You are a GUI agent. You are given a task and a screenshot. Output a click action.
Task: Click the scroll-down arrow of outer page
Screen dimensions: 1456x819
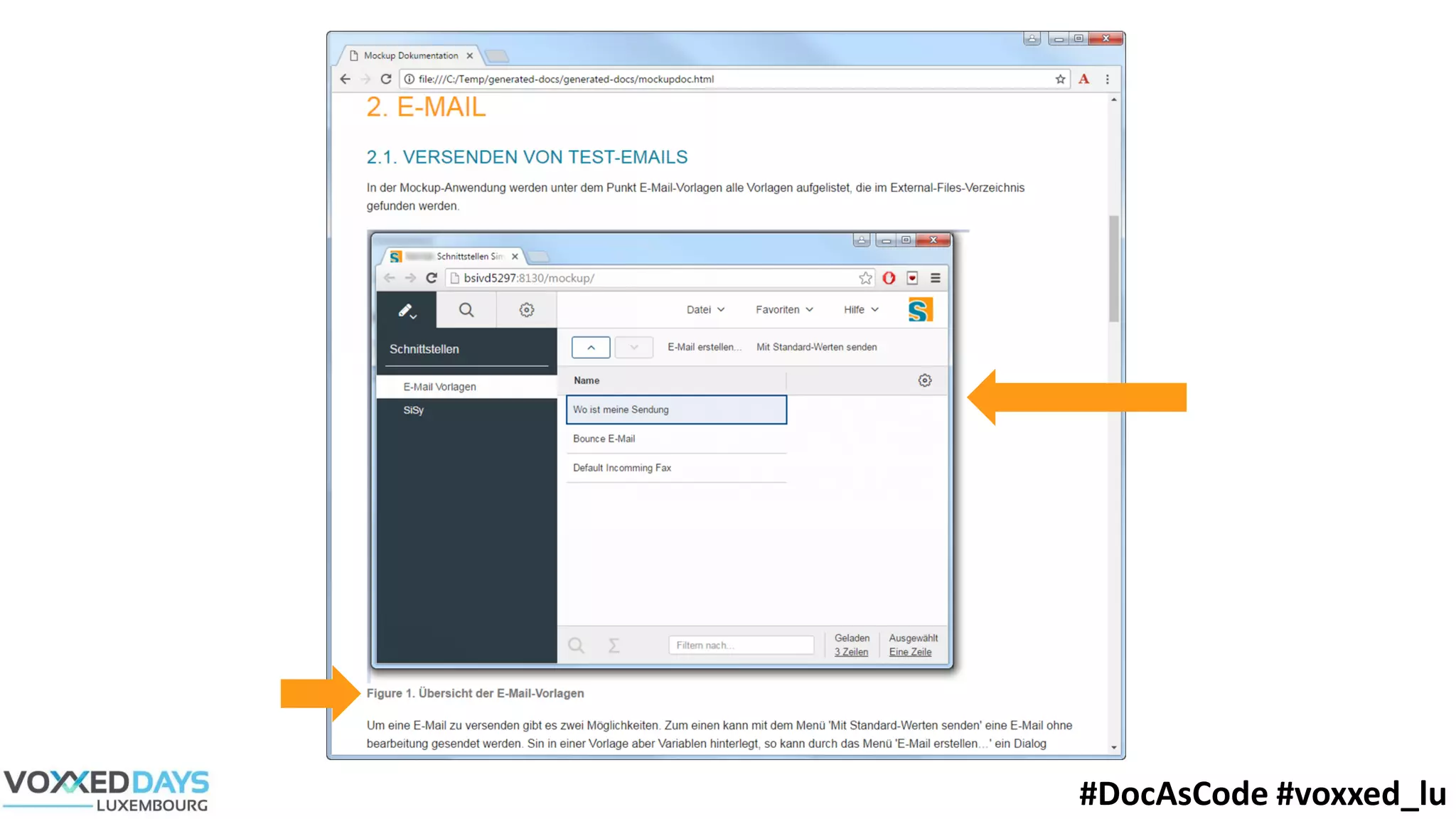tap(1113, 748)
